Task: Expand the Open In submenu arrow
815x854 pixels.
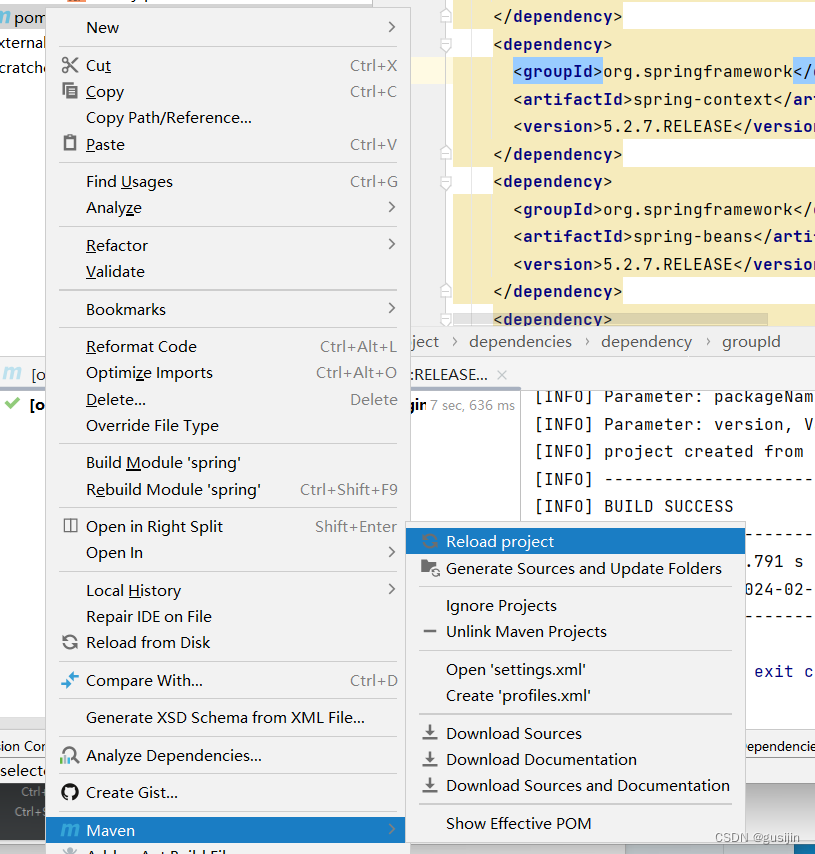Action: pyautogui.click(x=391, y=552)
